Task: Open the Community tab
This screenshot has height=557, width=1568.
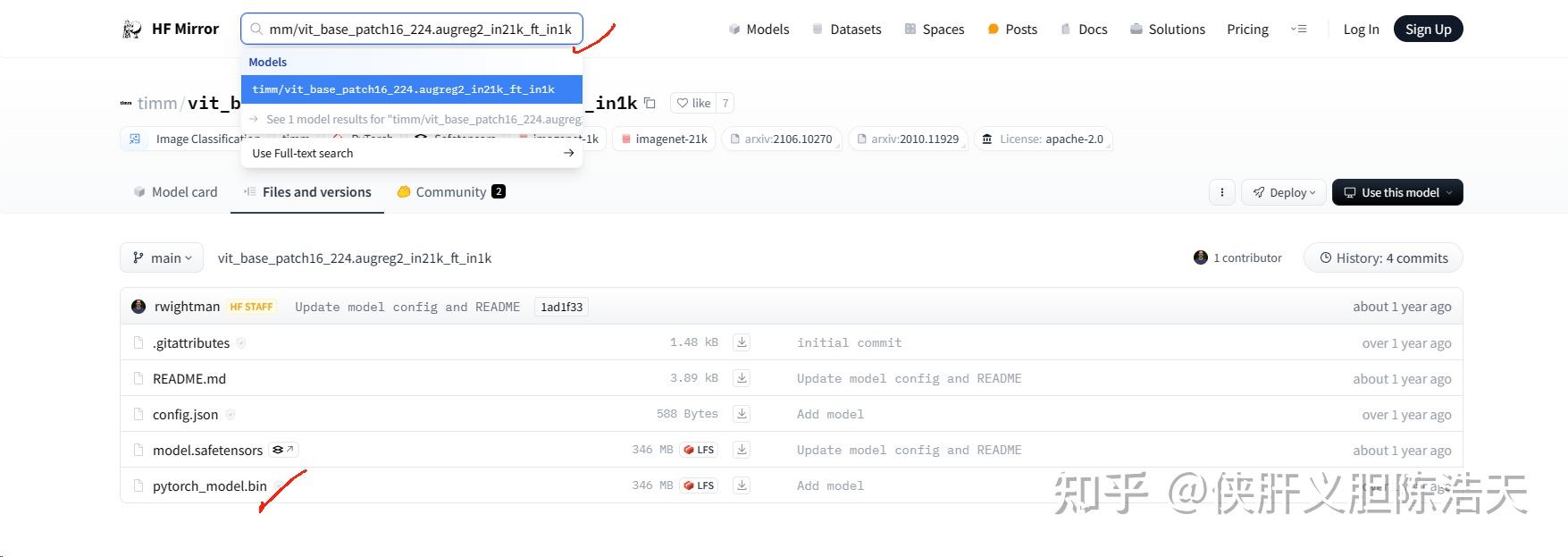Action: [451, 192]
